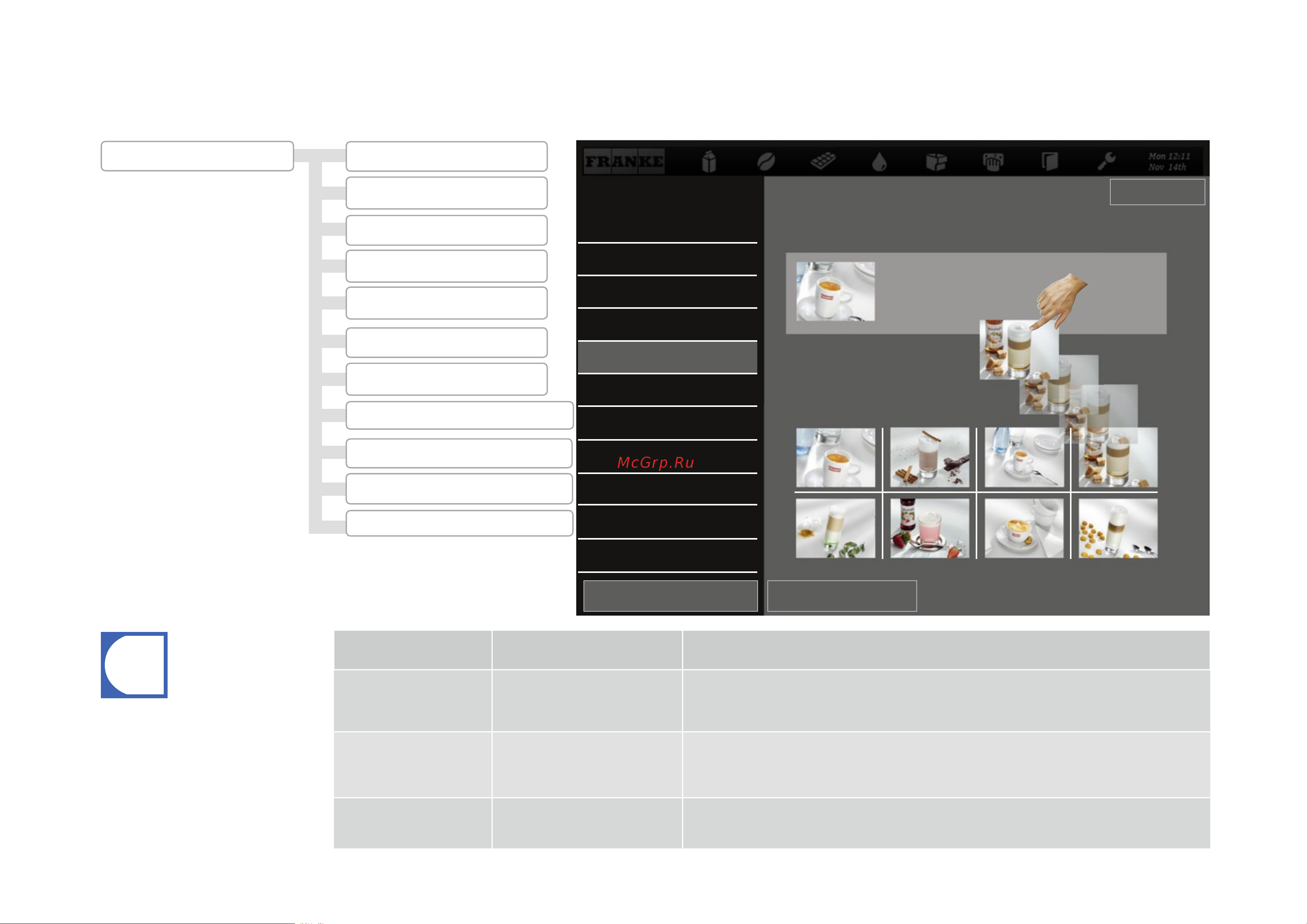Choose chocolate drink with cinnamon thumbnail
1307x924 pixels.
(930, 457)
